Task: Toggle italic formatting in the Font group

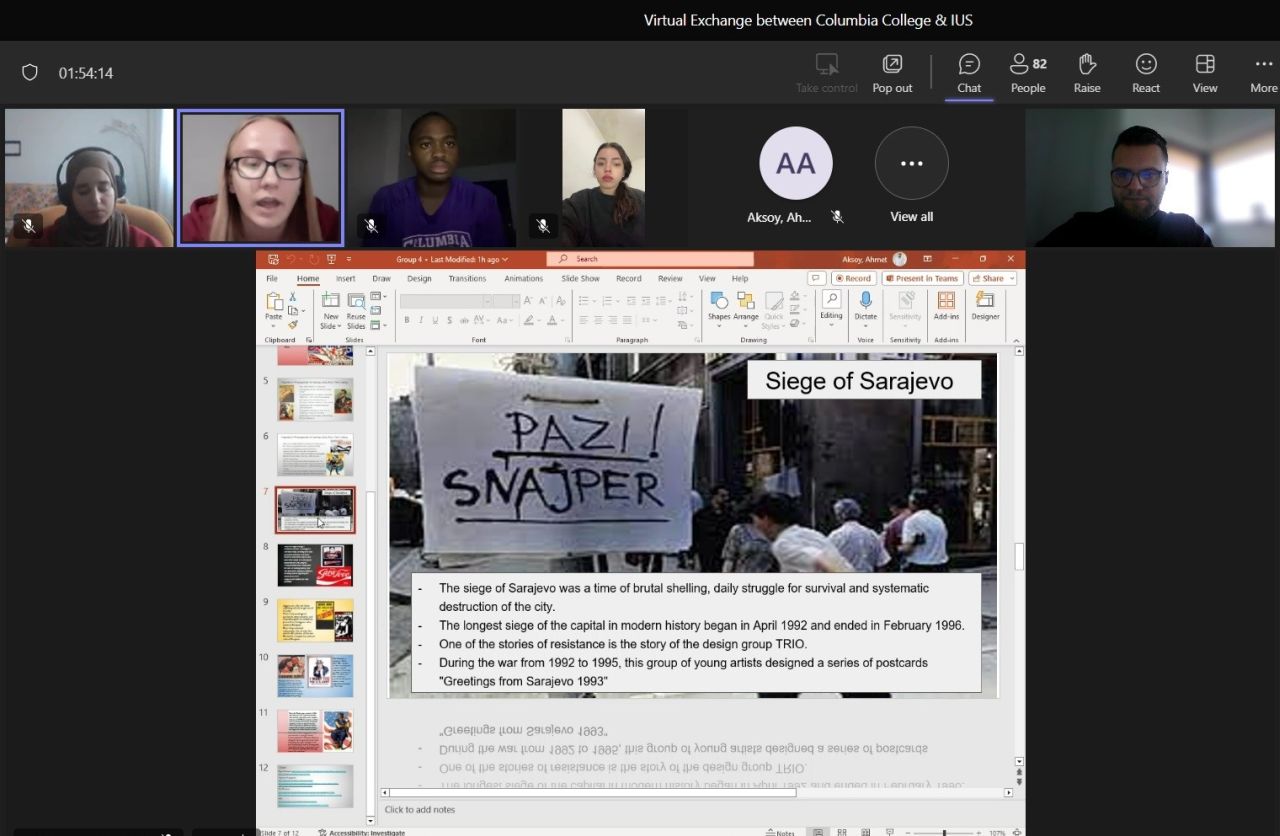Action: 421,320
